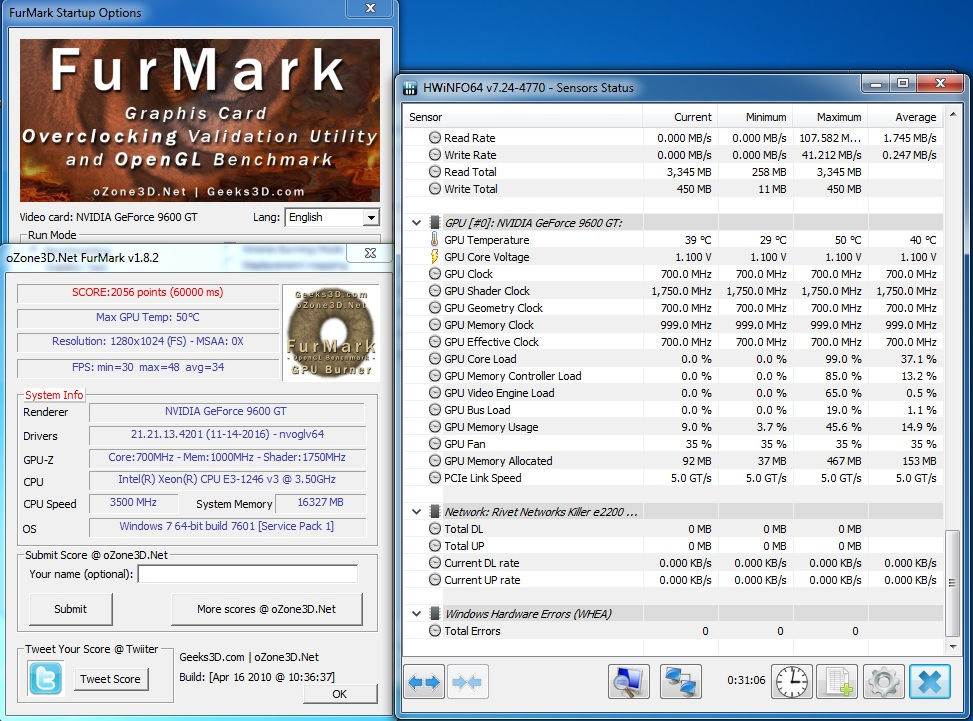Click the network remote monitoring icon

tap(681, 682)
